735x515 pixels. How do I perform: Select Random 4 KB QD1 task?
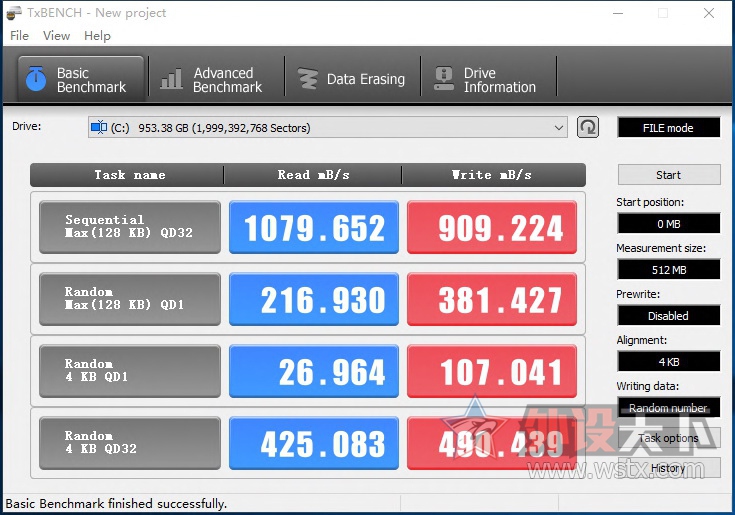130,371
